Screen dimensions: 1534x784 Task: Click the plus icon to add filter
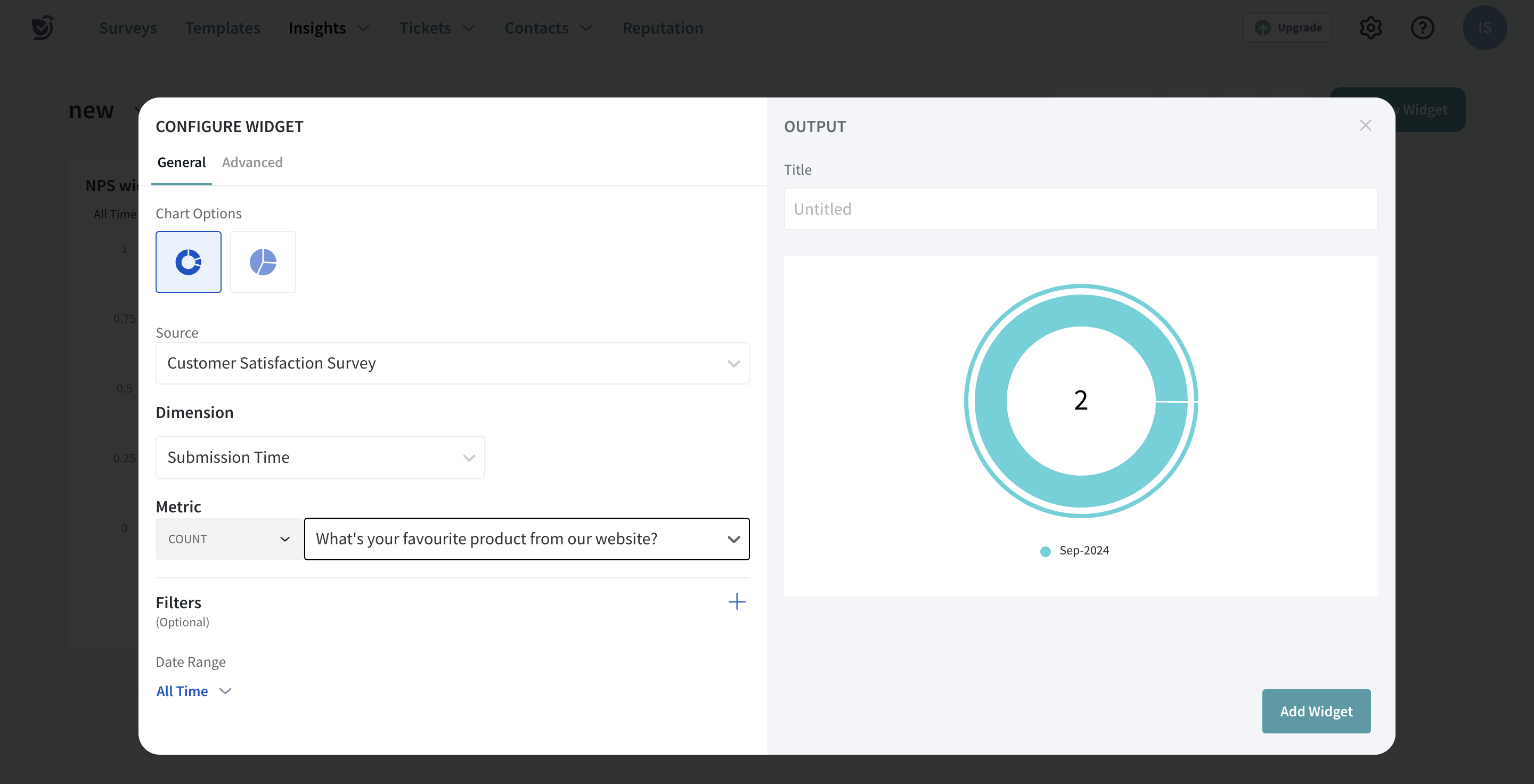tap(737, 601)
